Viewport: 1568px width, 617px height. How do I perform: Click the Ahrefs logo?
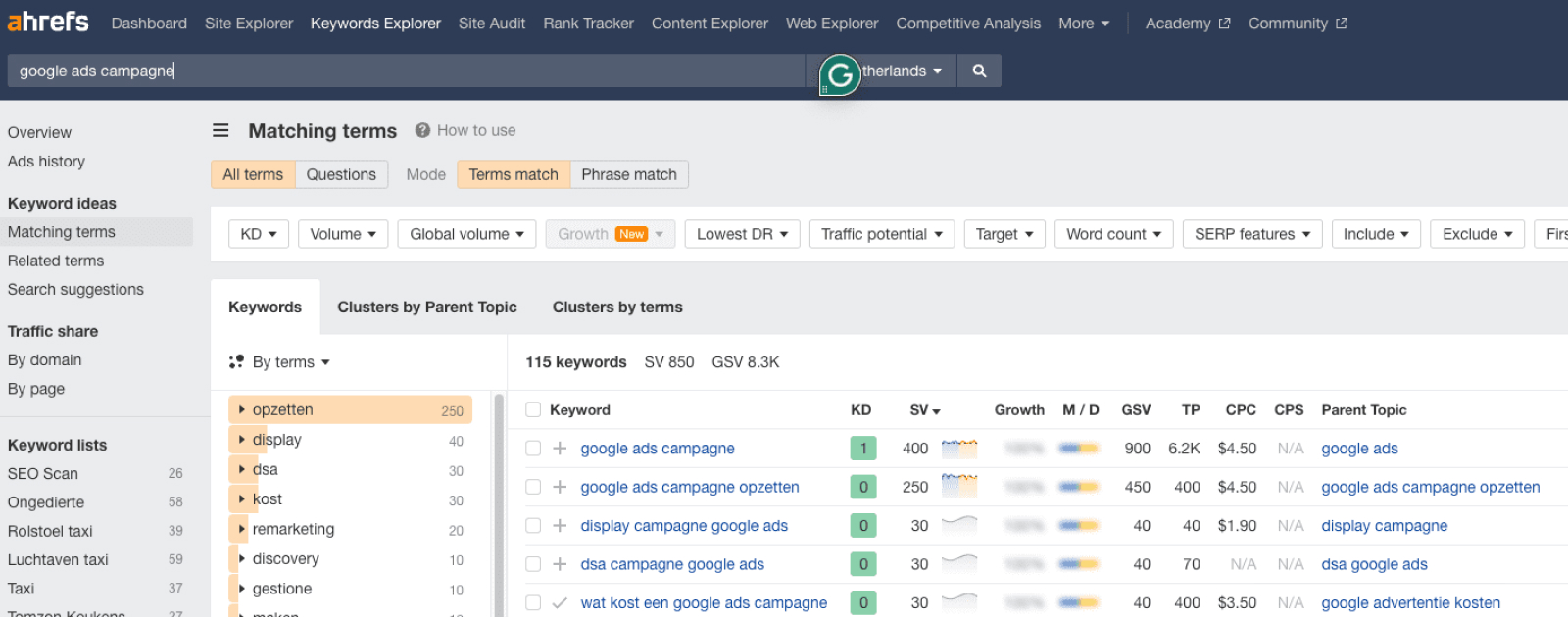click(x=48, y=22)
